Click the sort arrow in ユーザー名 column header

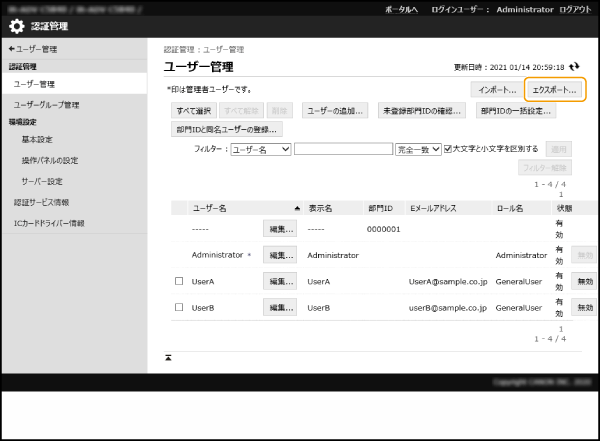[x=296, y=208]
